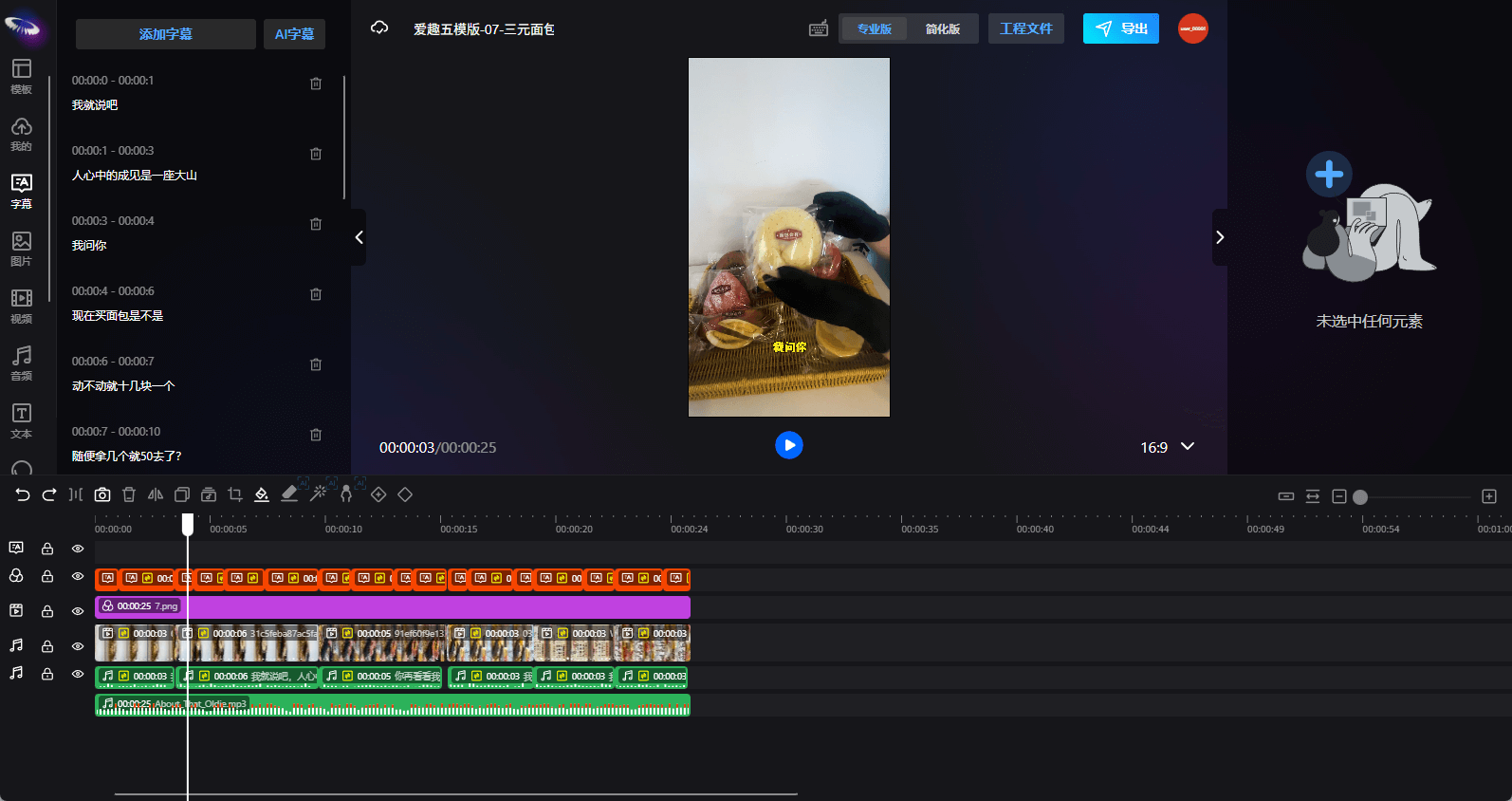Open the 图片 images sidebar panel

click(x=21, y=249)
